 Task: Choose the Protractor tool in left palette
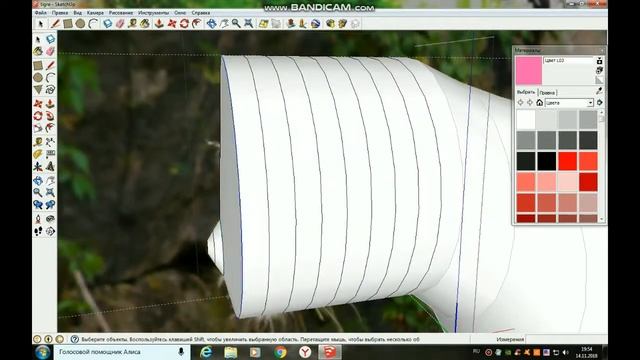point(38,154)
